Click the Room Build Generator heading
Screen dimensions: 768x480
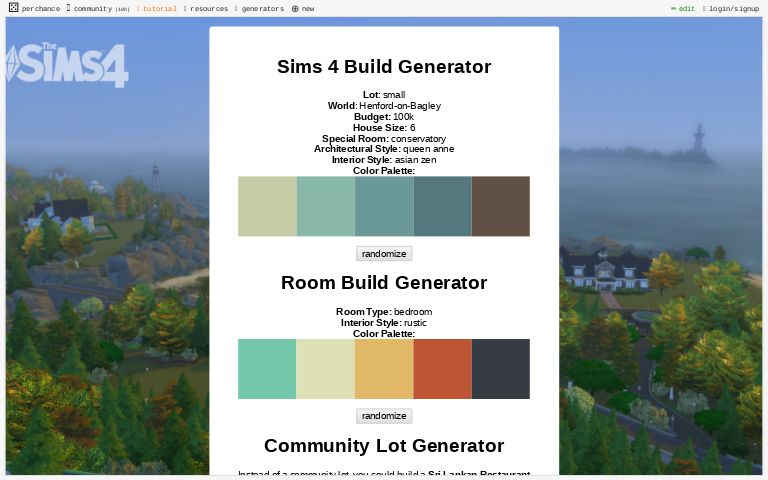pos(384,283)
